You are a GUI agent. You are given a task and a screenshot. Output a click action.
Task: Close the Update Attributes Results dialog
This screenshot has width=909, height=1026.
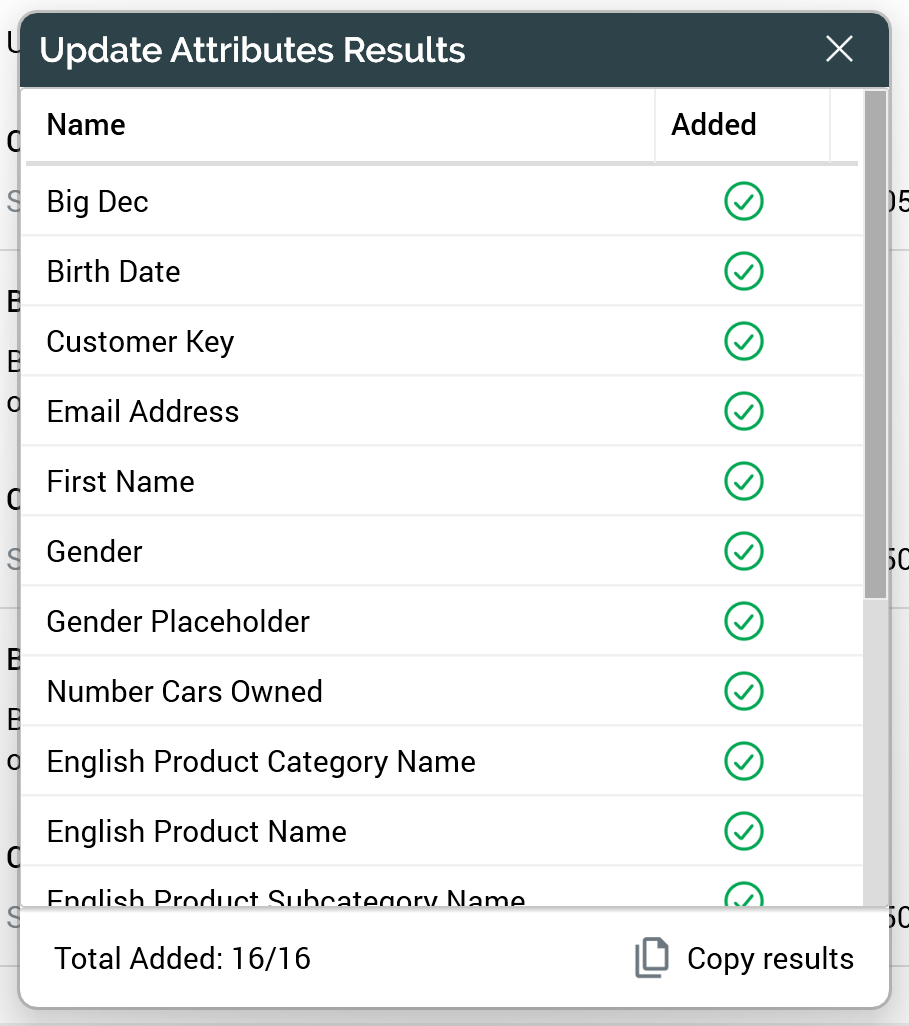tap(839, 49)
